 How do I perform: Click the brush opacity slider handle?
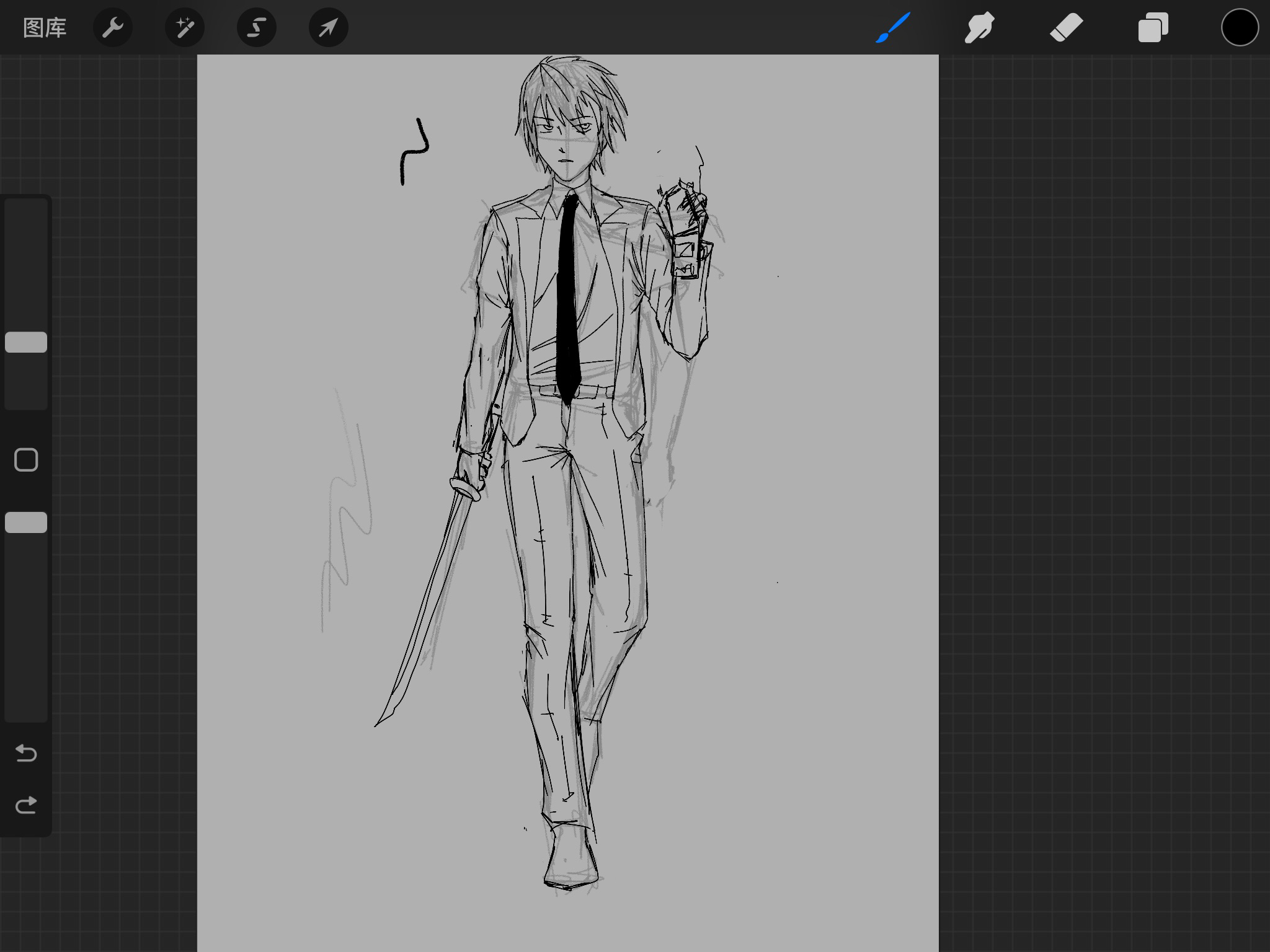tap(26, 522)
